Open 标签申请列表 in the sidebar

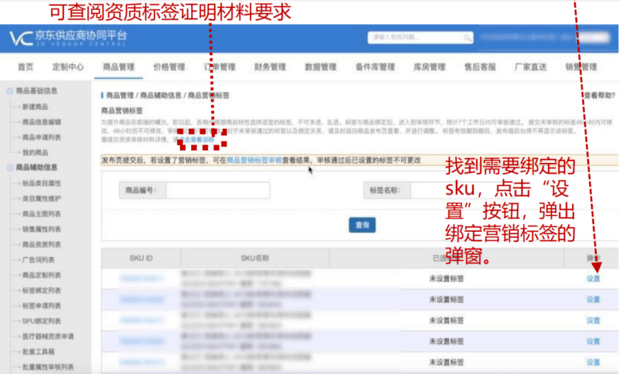42,306
